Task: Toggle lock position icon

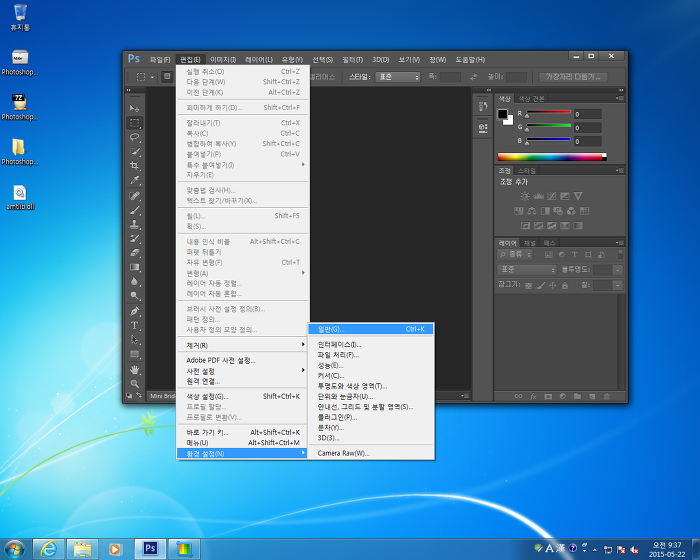Action: [x=553, y=285]
